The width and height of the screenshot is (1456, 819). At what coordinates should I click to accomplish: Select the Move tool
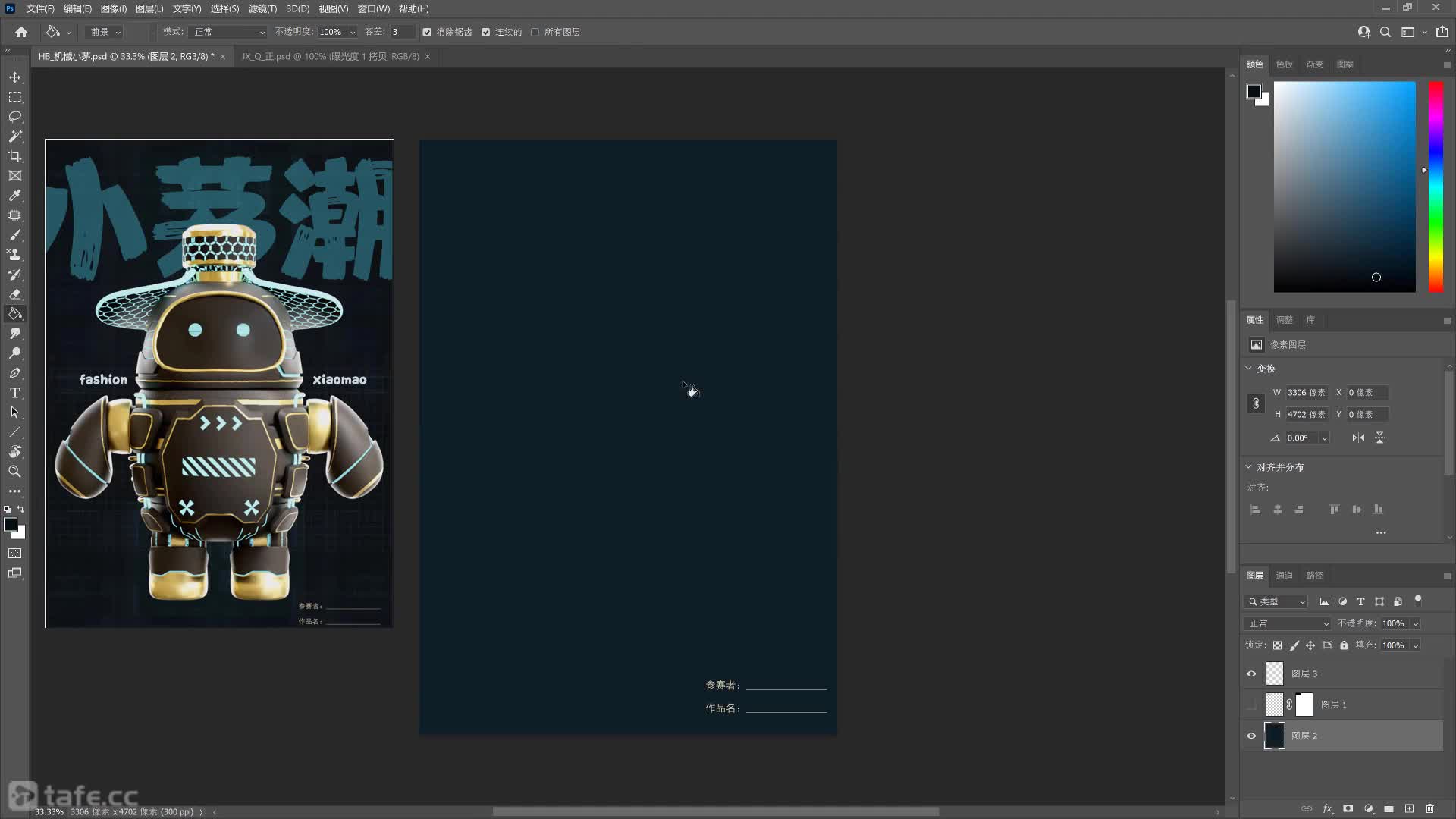tap(15, 77)
